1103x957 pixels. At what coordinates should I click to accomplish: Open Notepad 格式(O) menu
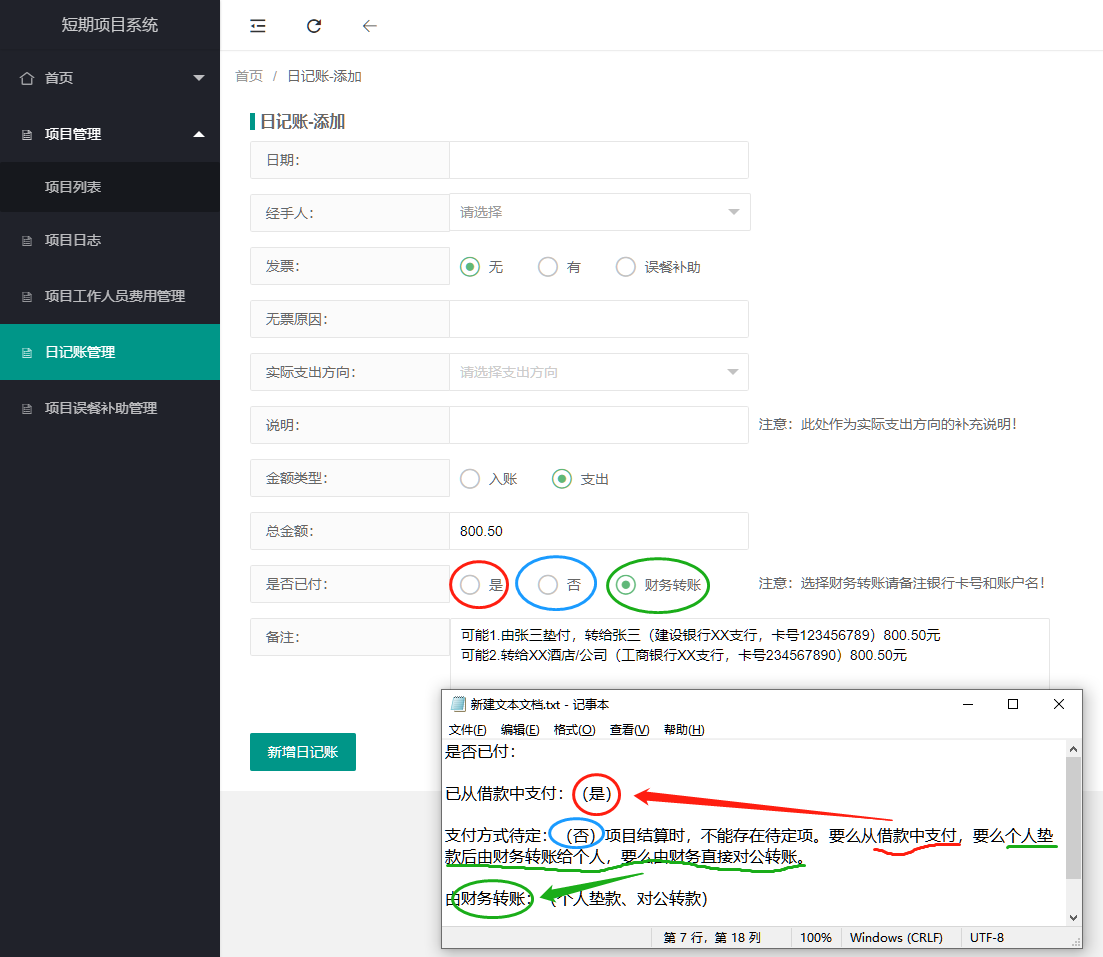pyautogui.click(x=574, y=730)
